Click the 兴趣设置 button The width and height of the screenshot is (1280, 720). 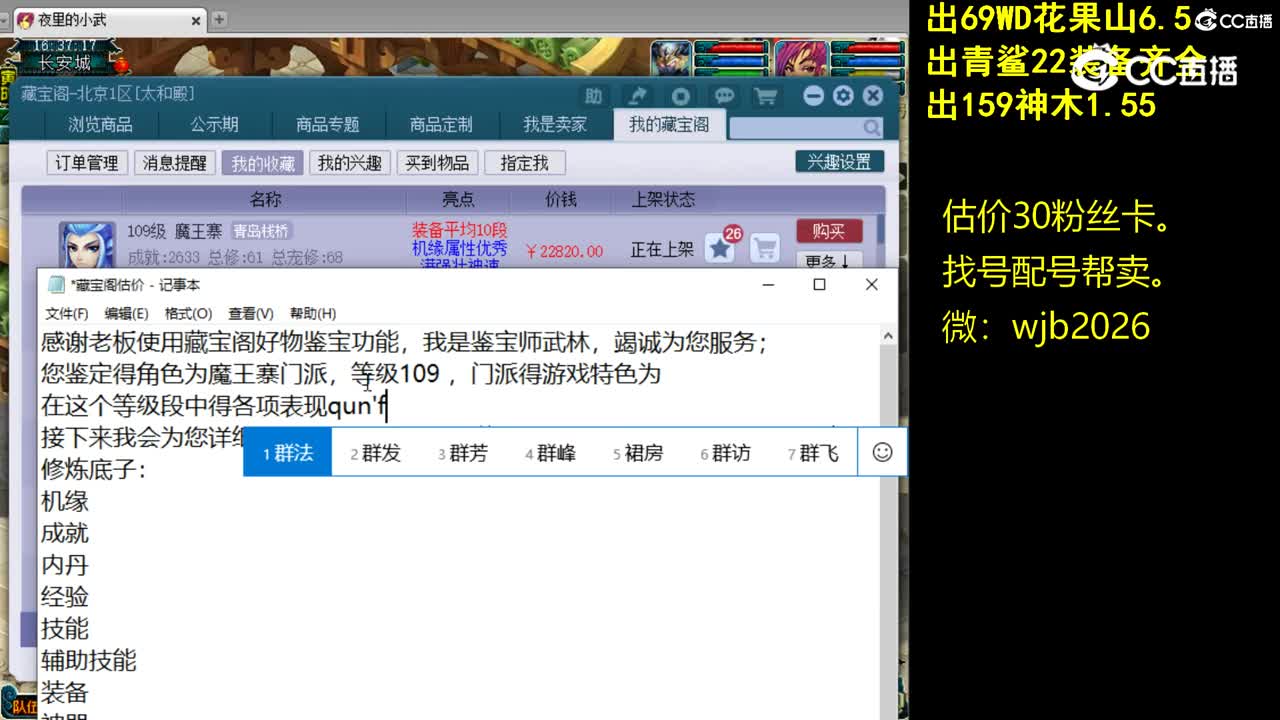(839, 160)
